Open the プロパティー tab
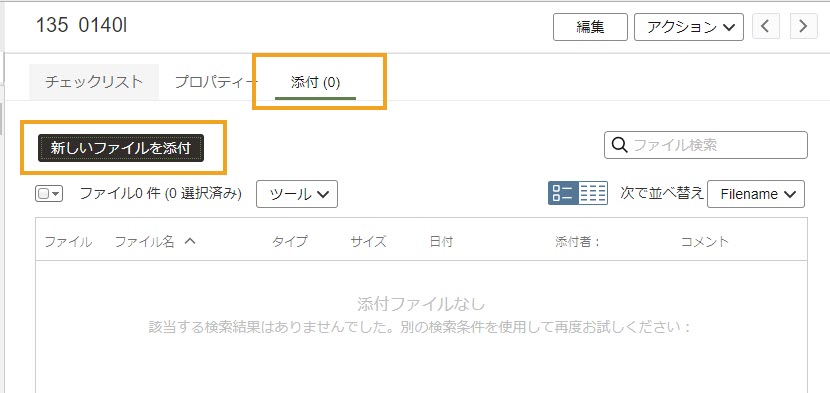The width and height of the screenshot is (830, 393). pyautogui.click(x=216, y=82)
